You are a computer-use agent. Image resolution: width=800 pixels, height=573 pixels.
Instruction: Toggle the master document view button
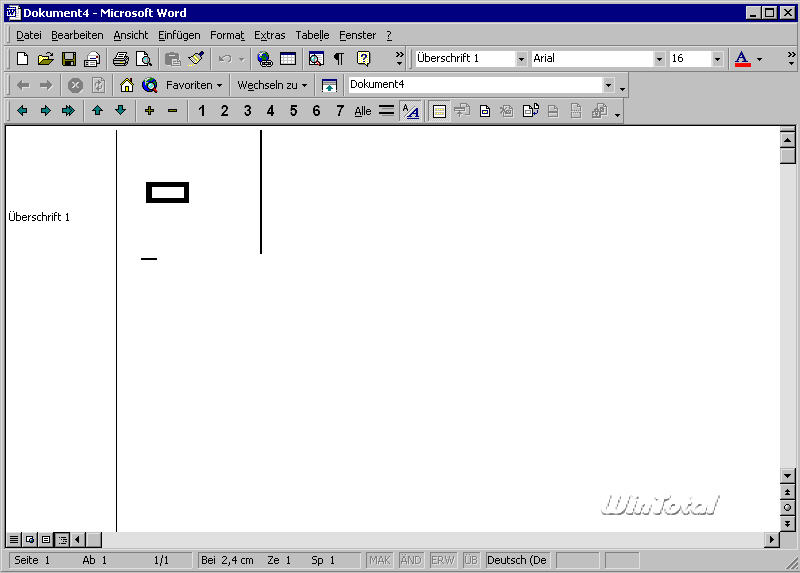(439, 111)
